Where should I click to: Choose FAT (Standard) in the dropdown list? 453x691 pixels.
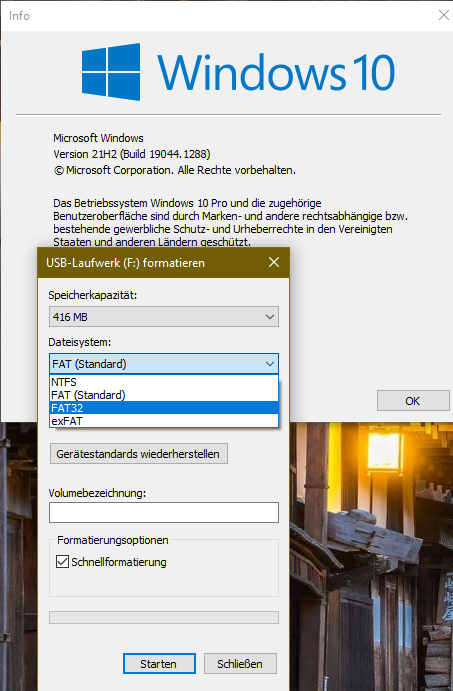point(163,395)
